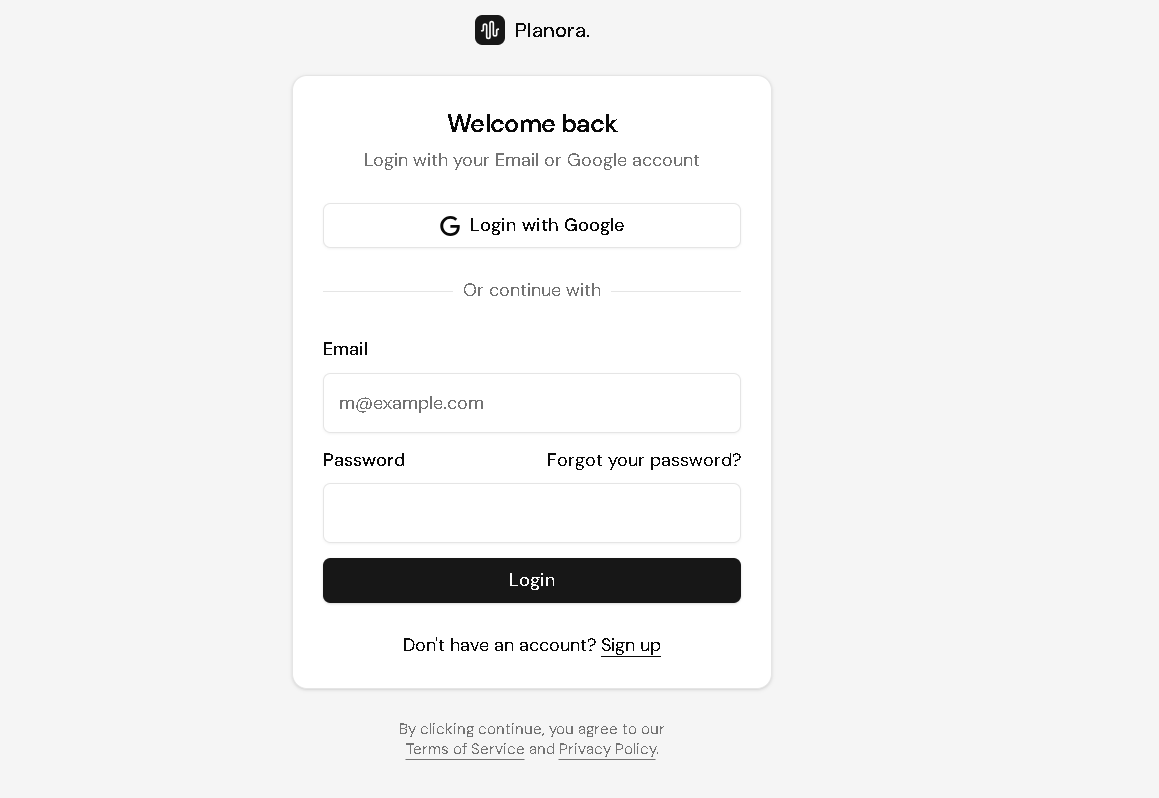Open the Terms of Service link
1159x798 pixels.
tap(465, 749)
